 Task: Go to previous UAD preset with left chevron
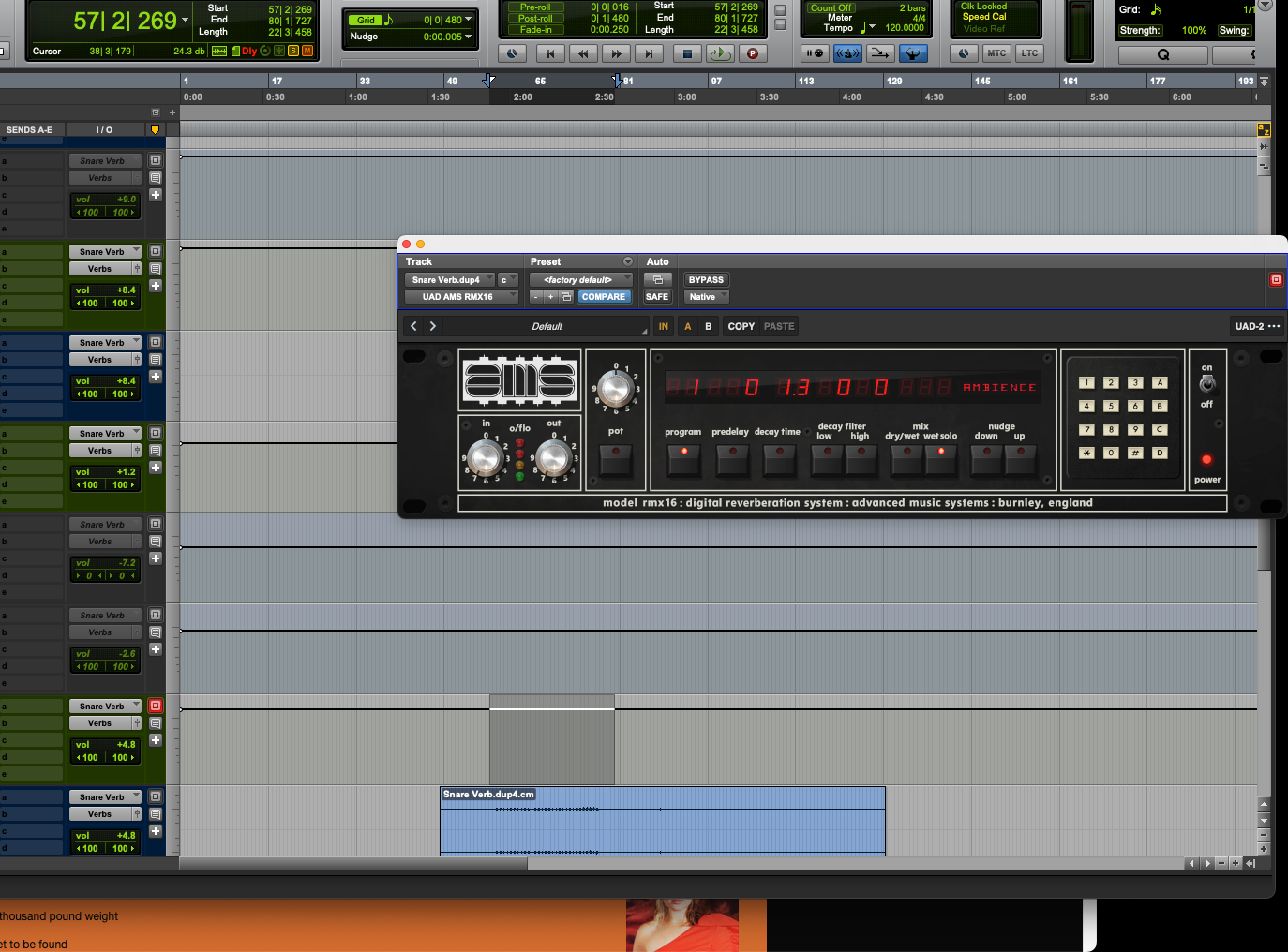413,326
